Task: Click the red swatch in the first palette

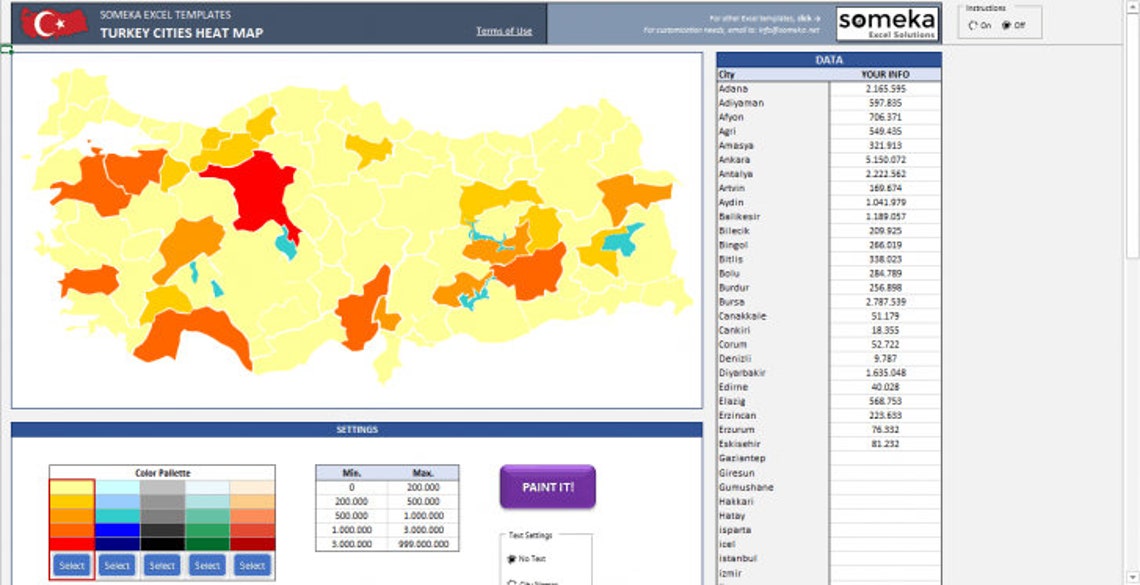Action: point(72,543)
